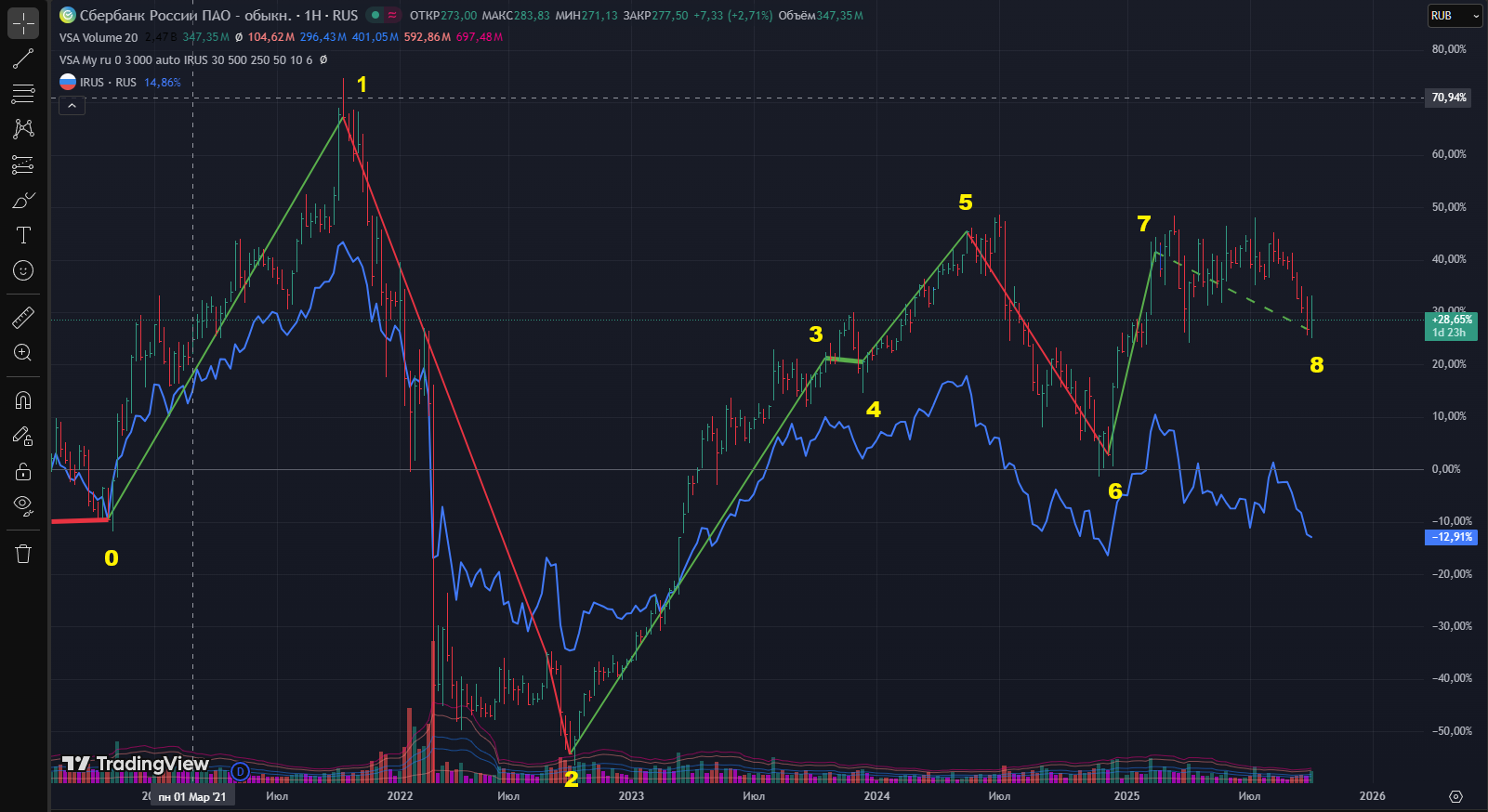Pick the brush drawing tool
1488x812 pixels.
point(23,200)
